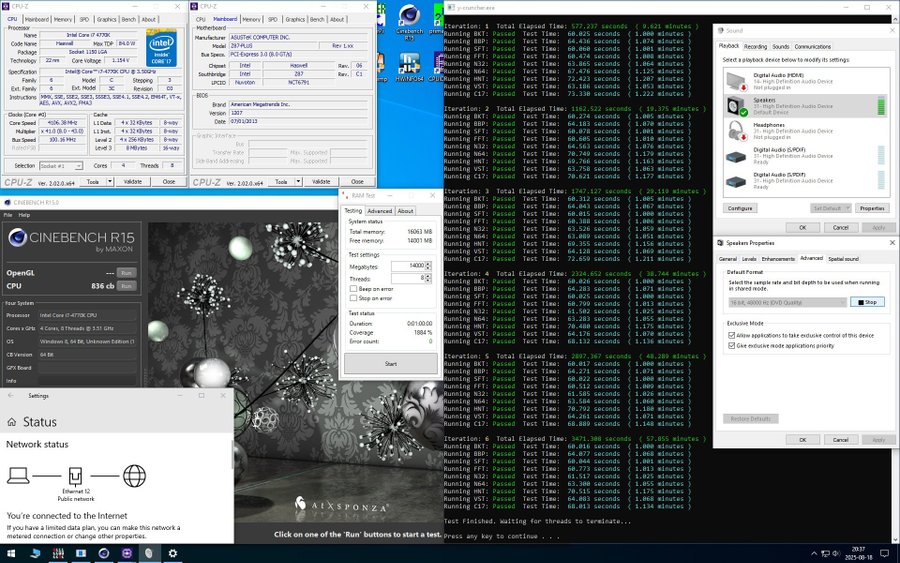
Task: Open the Default Format sample rate dropdown
Action: [787, 301]
